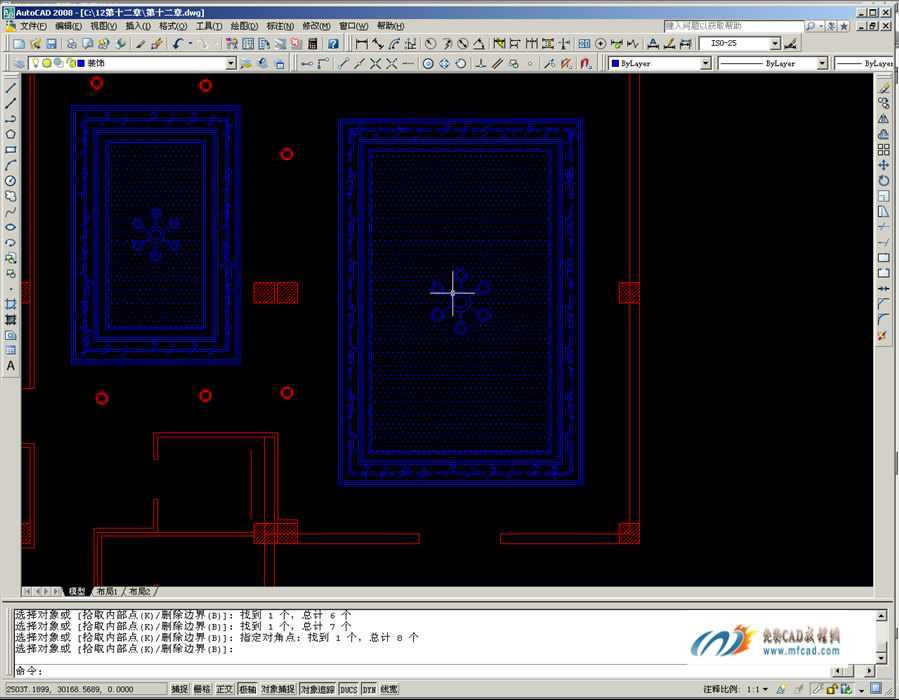899x700 pixels.
Task: Open the QuickCalc calculator icon
Action: [x=312, y=44]
